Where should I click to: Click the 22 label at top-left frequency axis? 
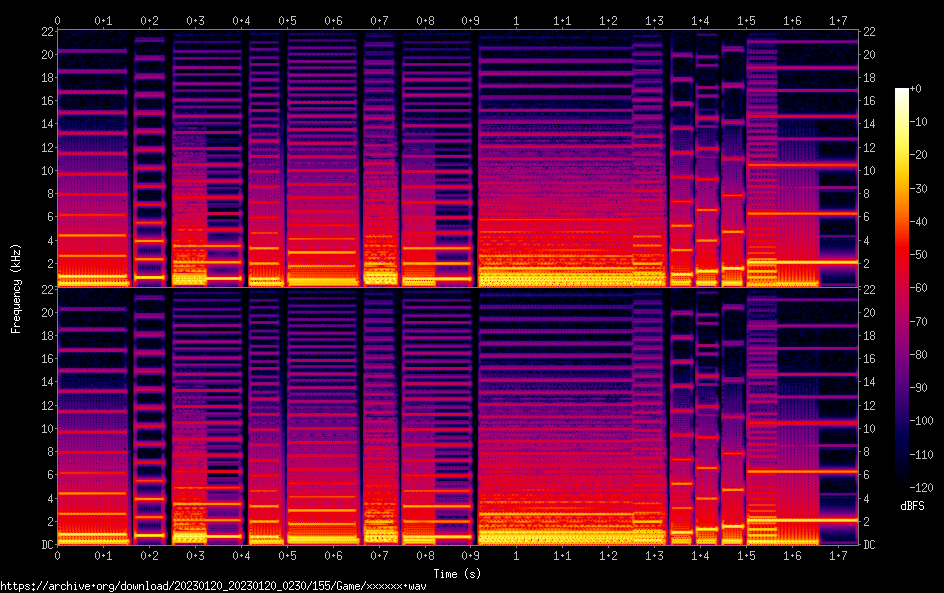[x=44, y=31]
